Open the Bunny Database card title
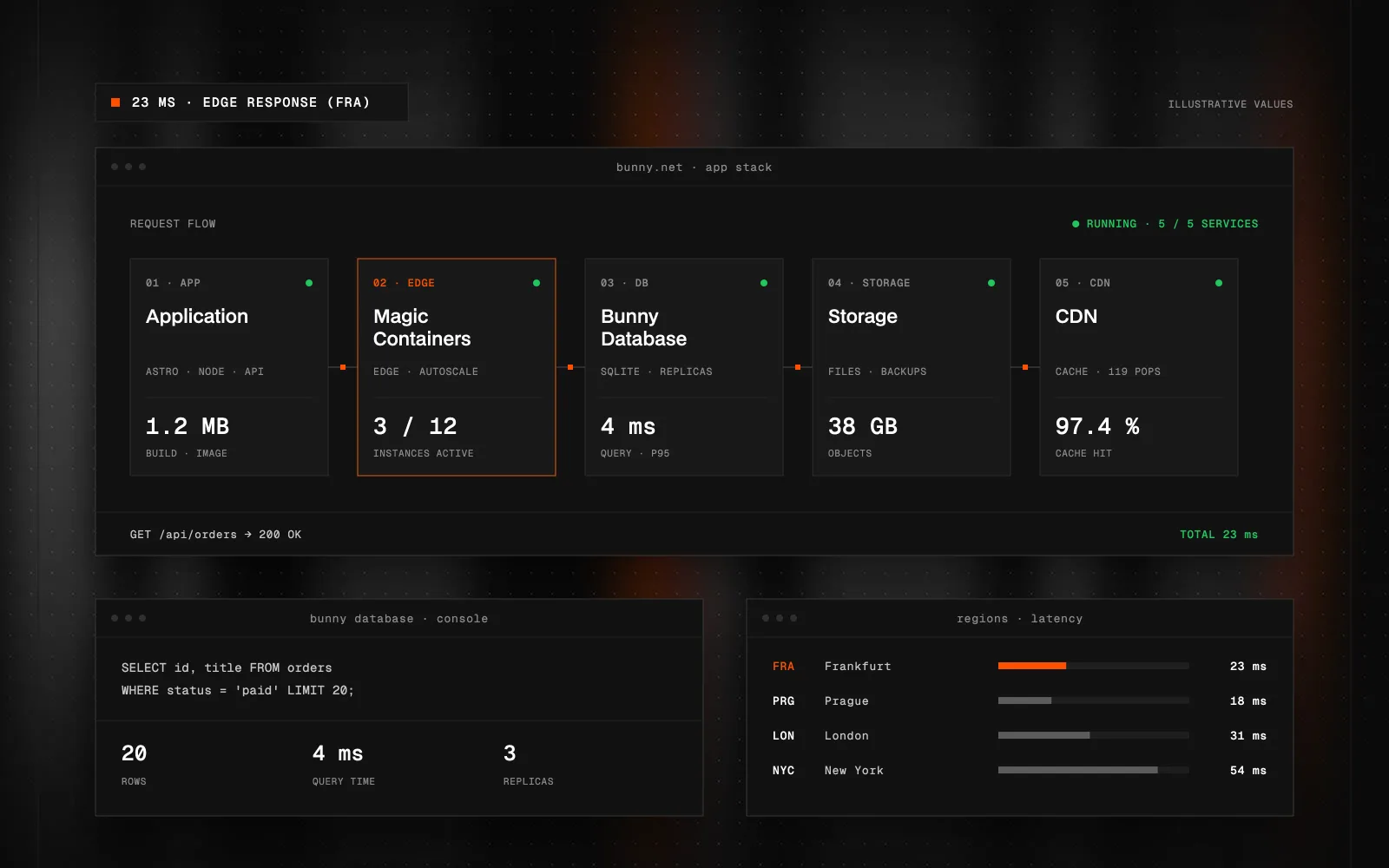Viewport: 1389px width, 868px height. 643,327
